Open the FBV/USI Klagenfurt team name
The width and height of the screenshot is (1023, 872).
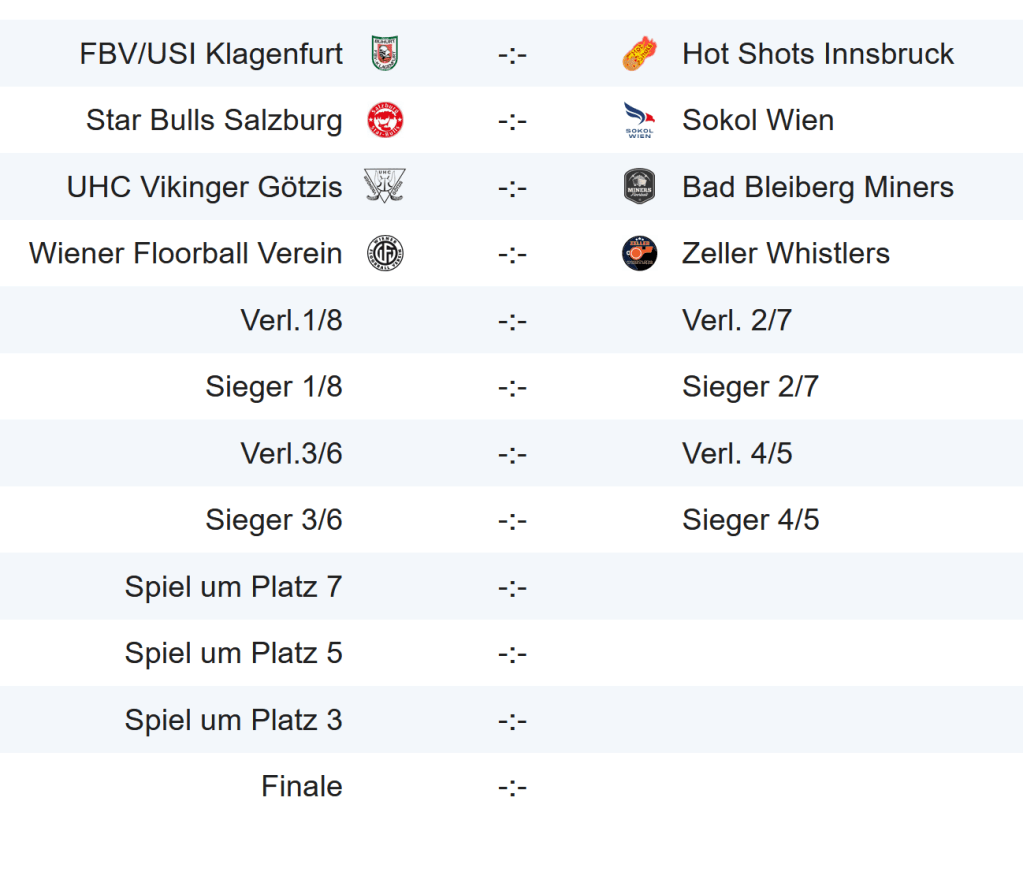point(211,53)
